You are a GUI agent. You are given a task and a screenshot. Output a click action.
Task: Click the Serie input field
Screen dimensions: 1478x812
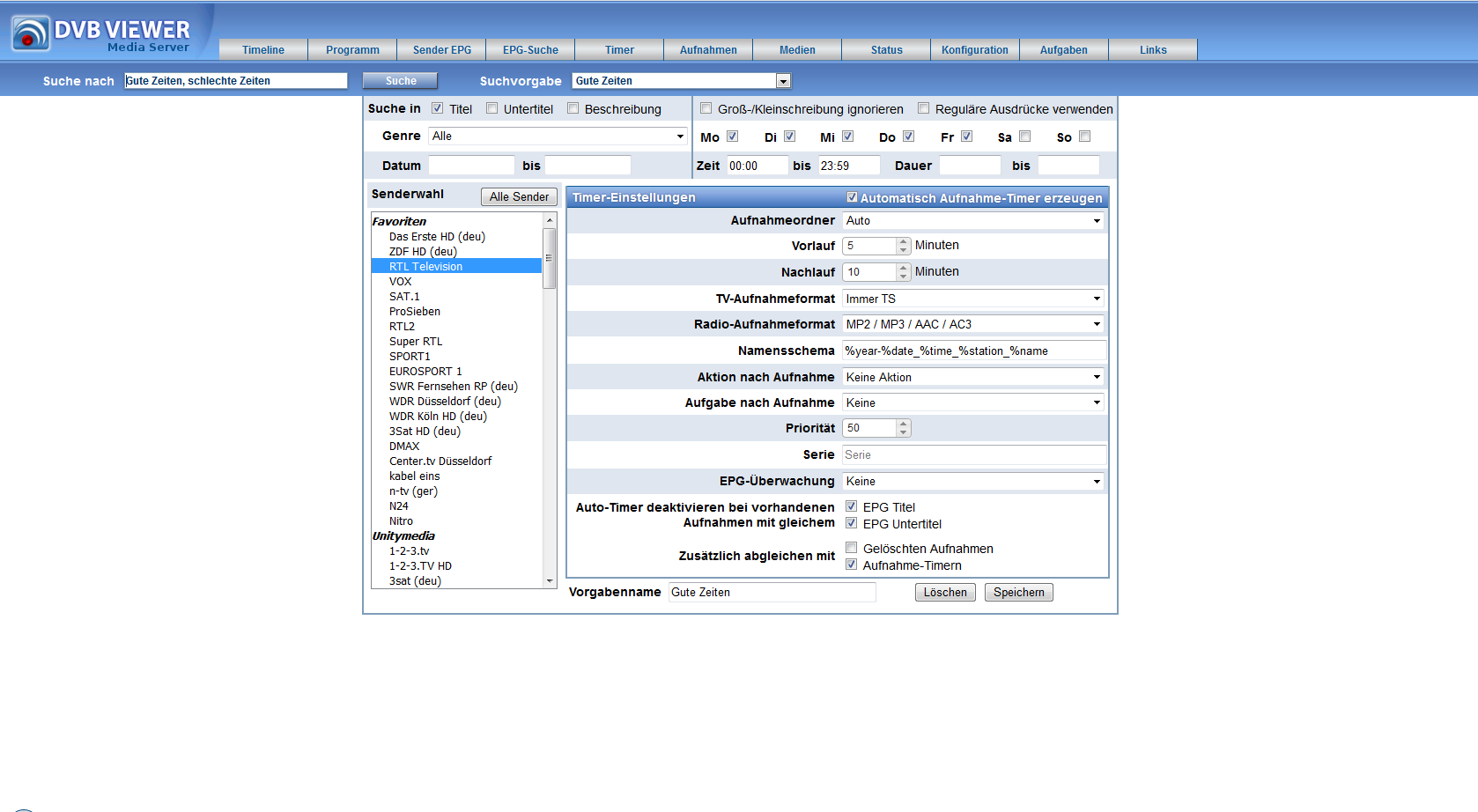974,454
